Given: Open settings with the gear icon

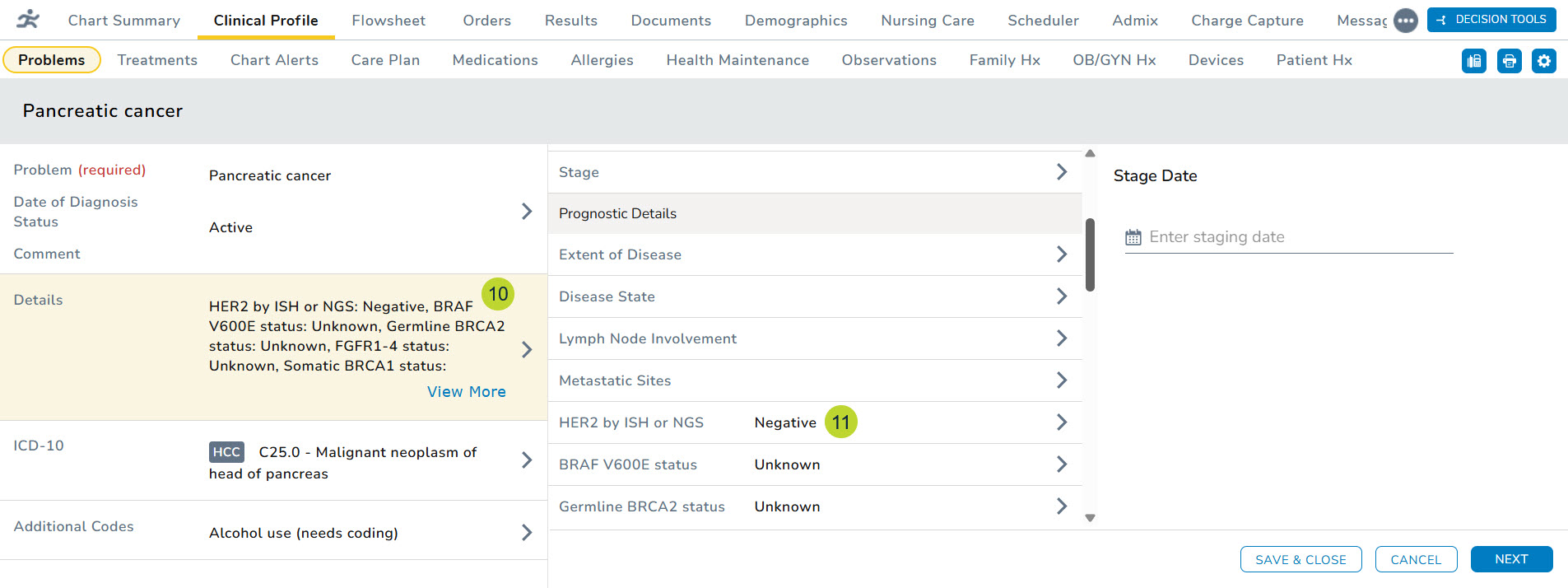Looking at the screenshot, I should 1543,61.
